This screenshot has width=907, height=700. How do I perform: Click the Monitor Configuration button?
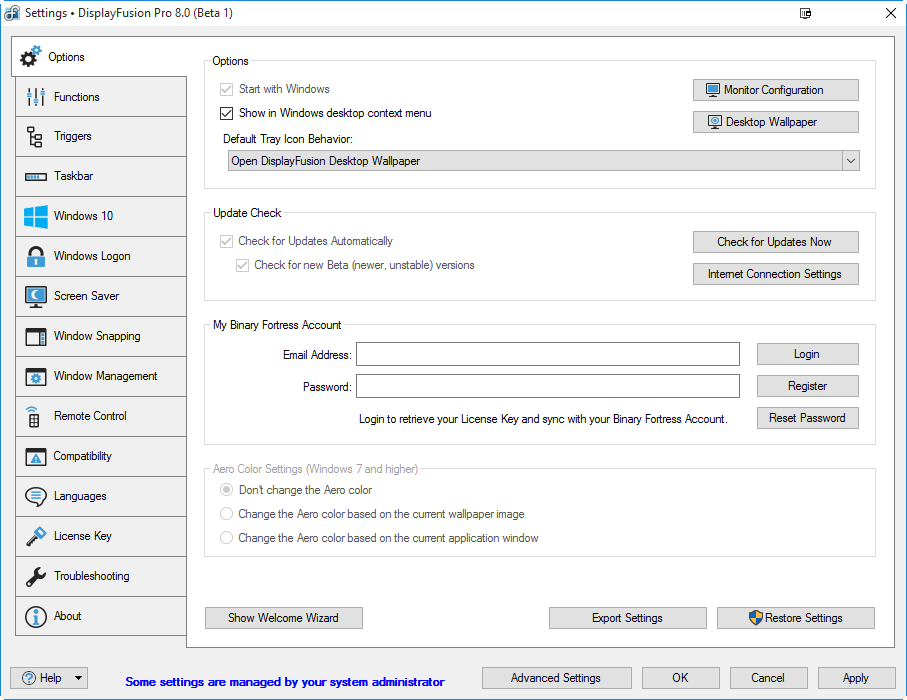[x=775, y=90]
